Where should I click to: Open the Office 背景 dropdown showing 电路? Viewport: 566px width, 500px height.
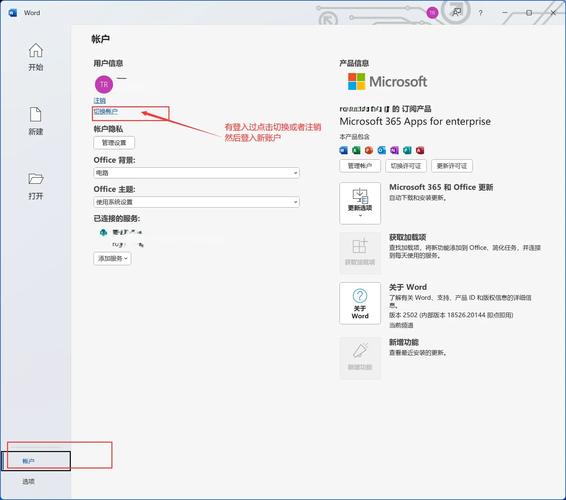196,173
